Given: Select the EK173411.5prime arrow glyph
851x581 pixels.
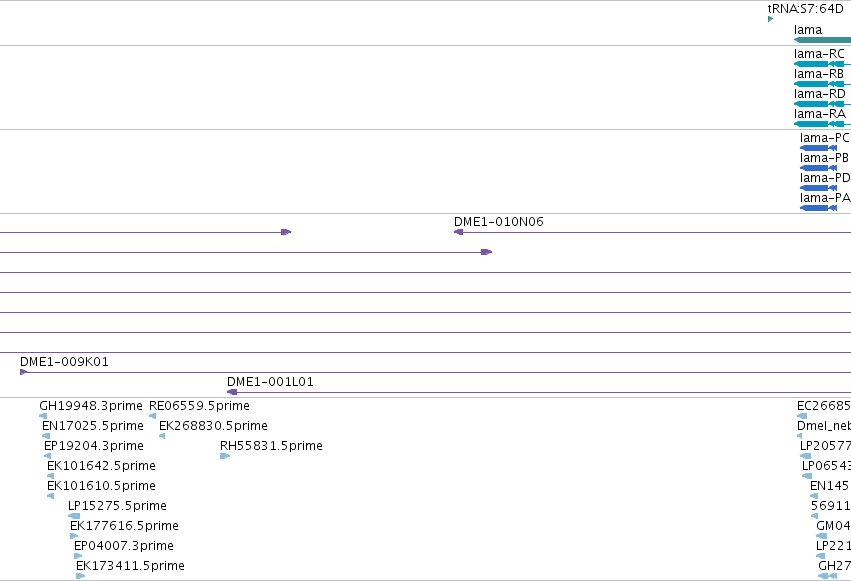Looking at the screenshot, I should (x=80, y=577).
